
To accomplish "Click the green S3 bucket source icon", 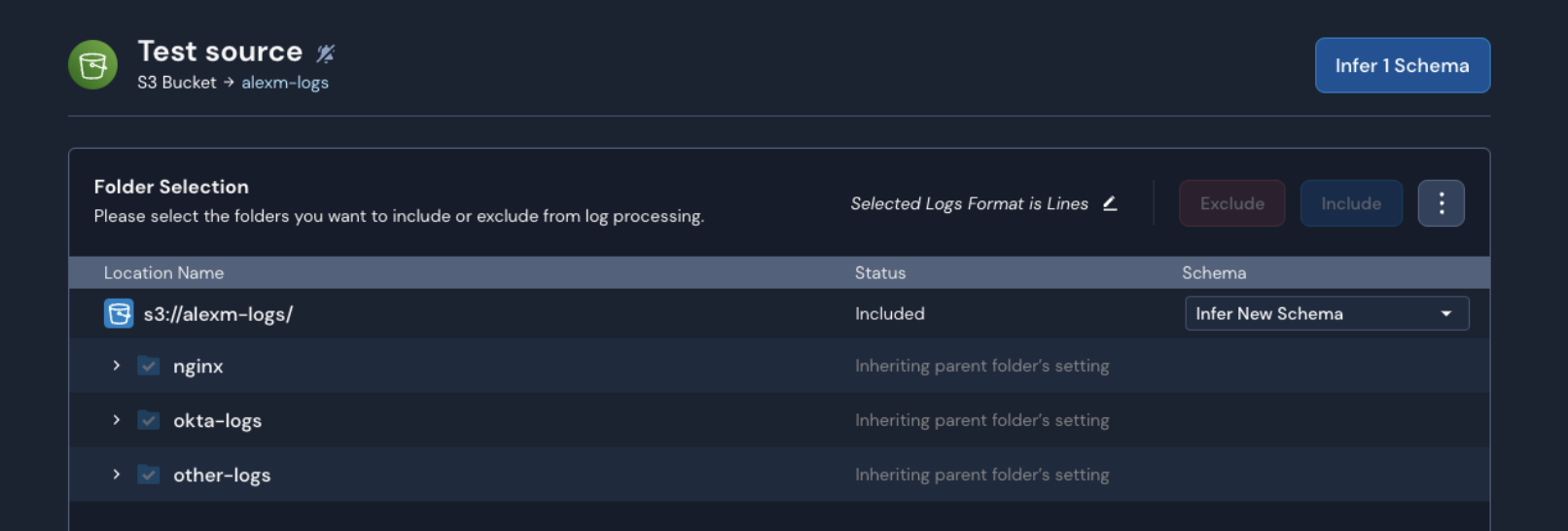I will pos(92,65).
